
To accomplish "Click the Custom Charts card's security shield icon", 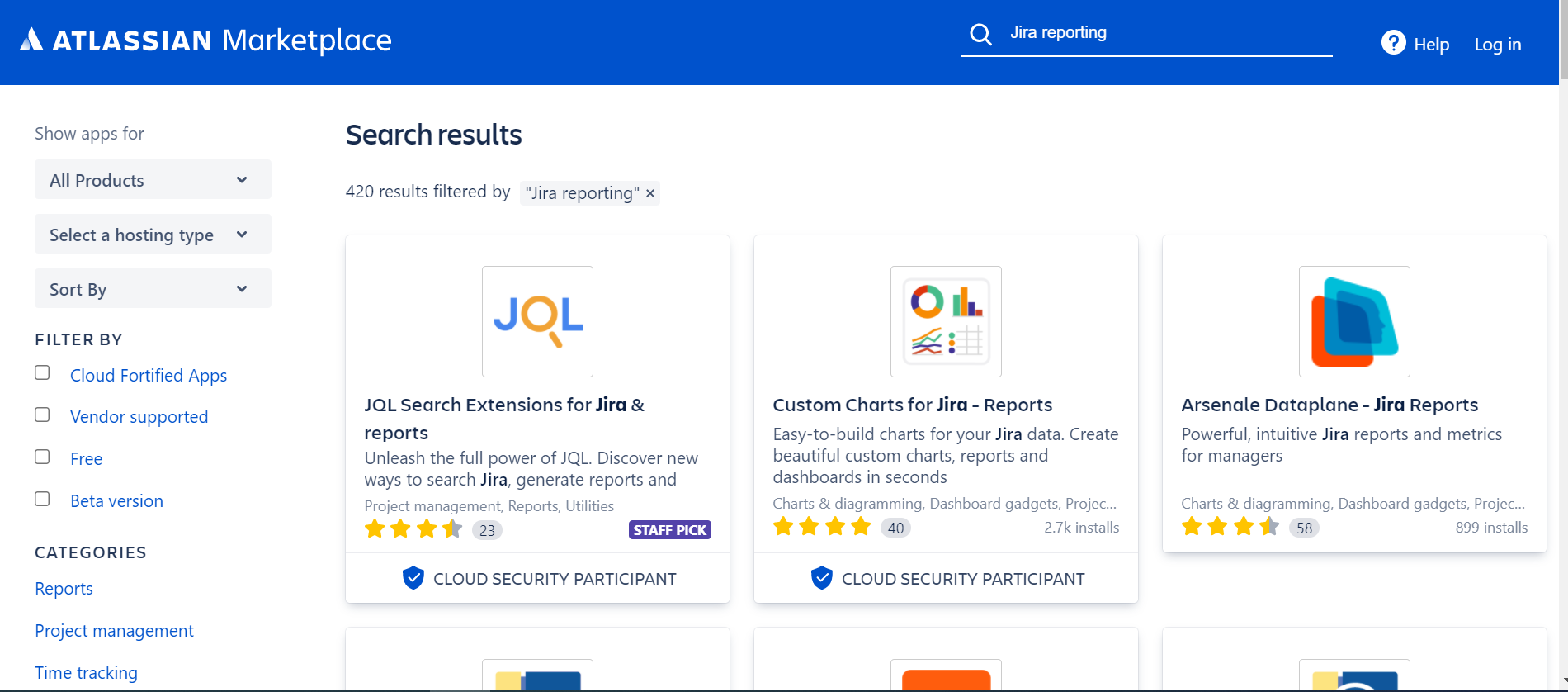I will [x=821, y=578].
